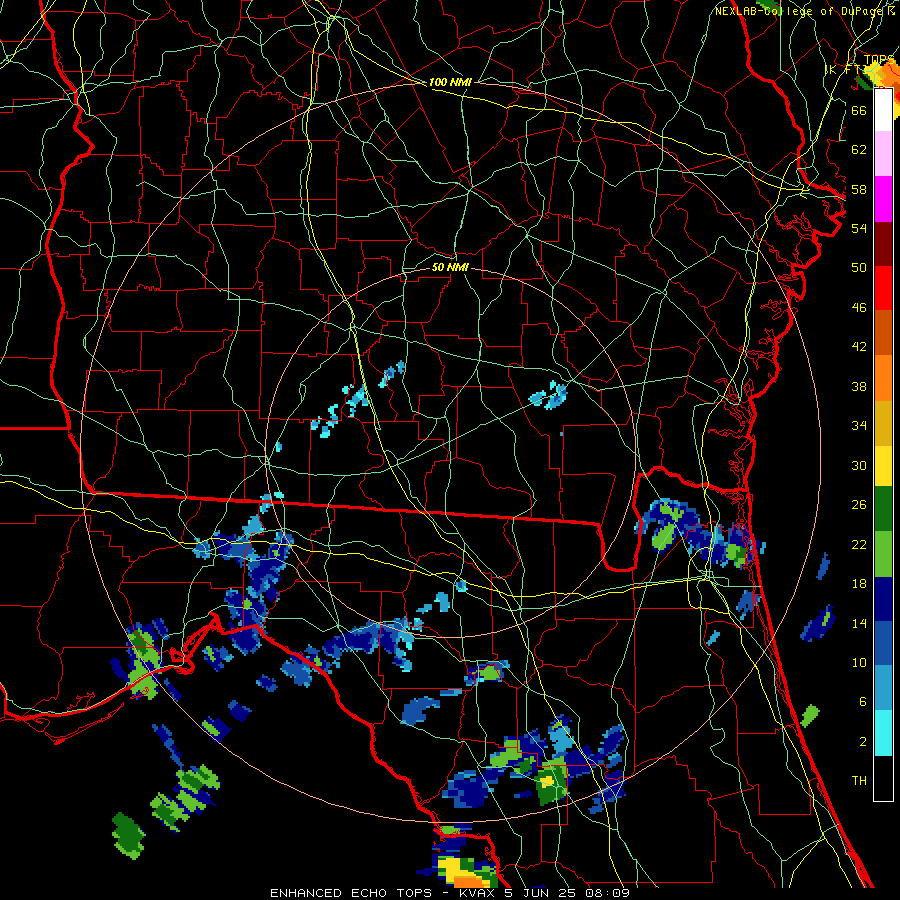Click the legend value 22

[x=859, y=544]
